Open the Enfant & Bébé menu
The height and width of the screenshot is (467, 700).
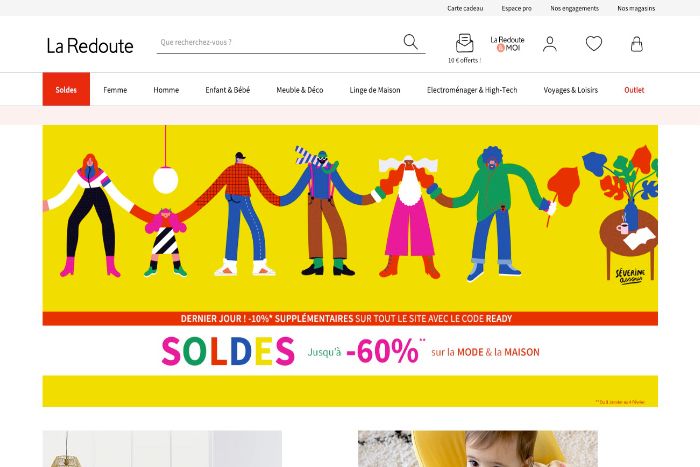228,90
